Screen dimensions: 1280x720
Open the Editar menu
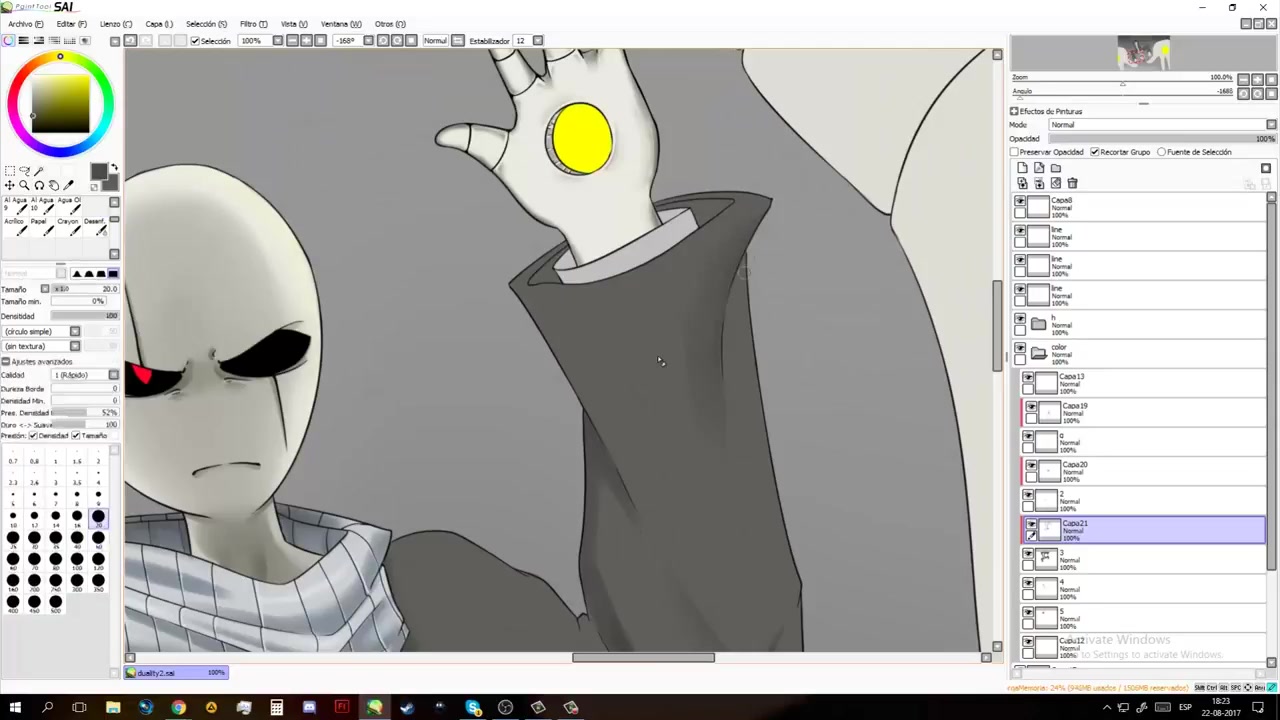[71, 24]
